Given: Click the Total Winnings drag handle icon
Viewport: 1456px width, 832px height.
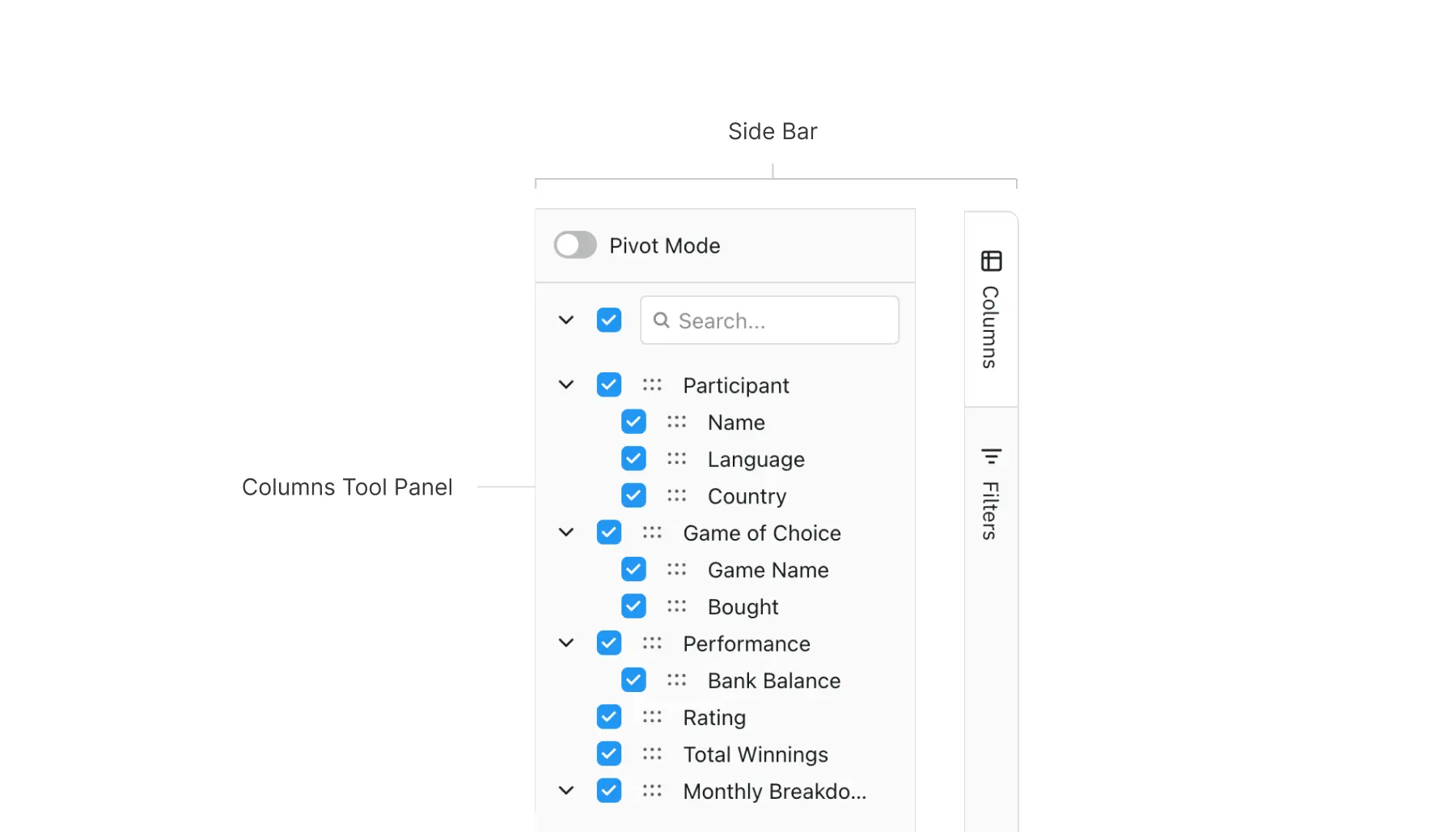Looking at the screenshot, I should click(x=652, y=753).
